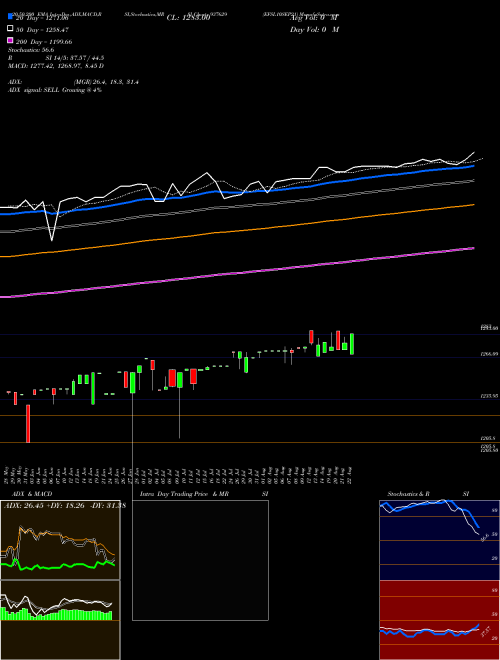
Task: Click the '22 Aug' date axis label
Action: pyautogui.click(x=351, y=475)
